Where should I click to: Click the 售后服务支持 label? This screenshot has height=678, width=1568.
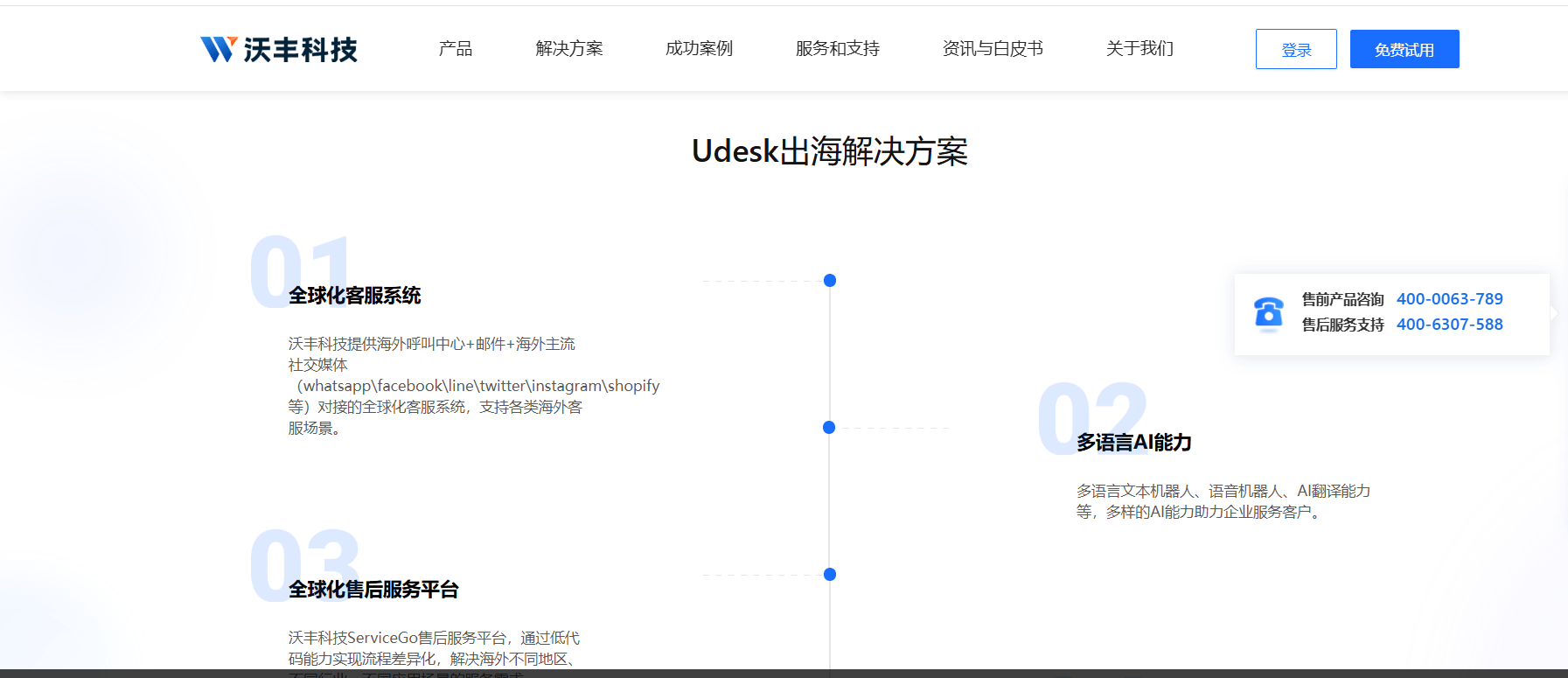click(1343, 325)
